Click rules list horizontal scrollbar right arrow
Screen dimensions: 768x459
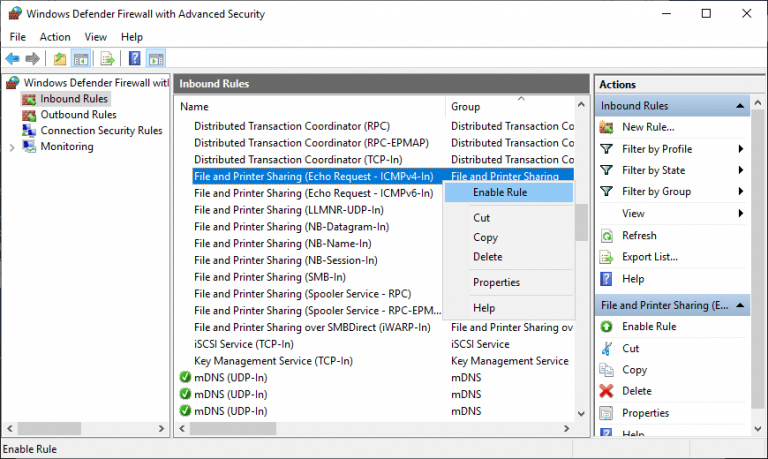pyautogui.click(x=567, y=429)
